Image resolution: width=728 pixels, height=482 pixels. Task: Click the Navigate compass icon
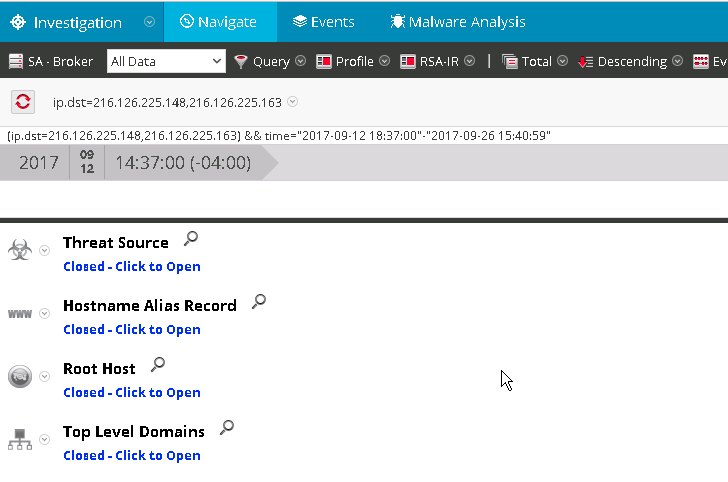[x=187, y=21]
